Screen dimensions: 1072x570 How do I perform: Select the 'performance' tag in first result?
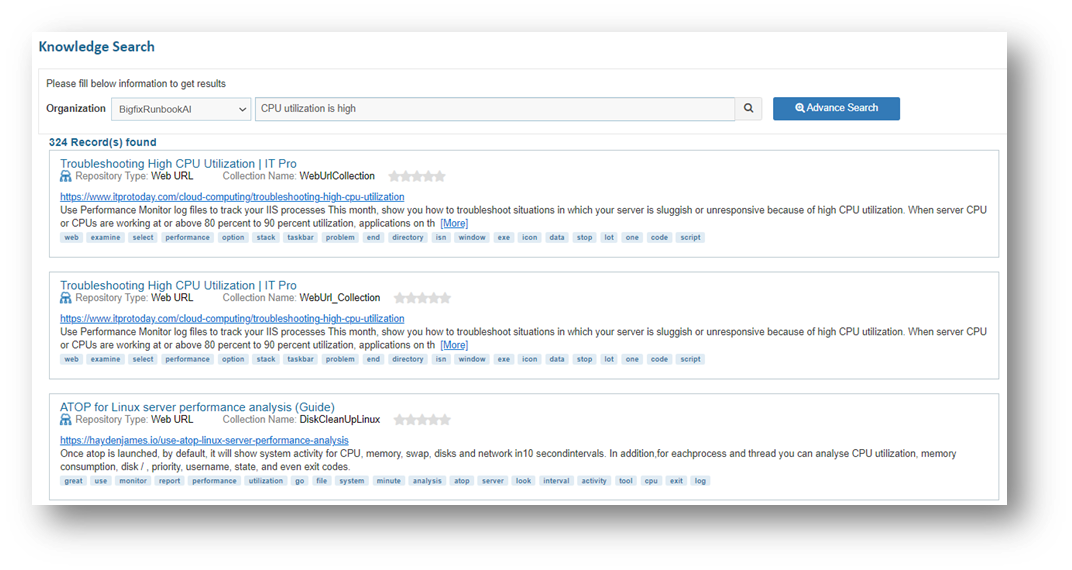click(188, 238)
